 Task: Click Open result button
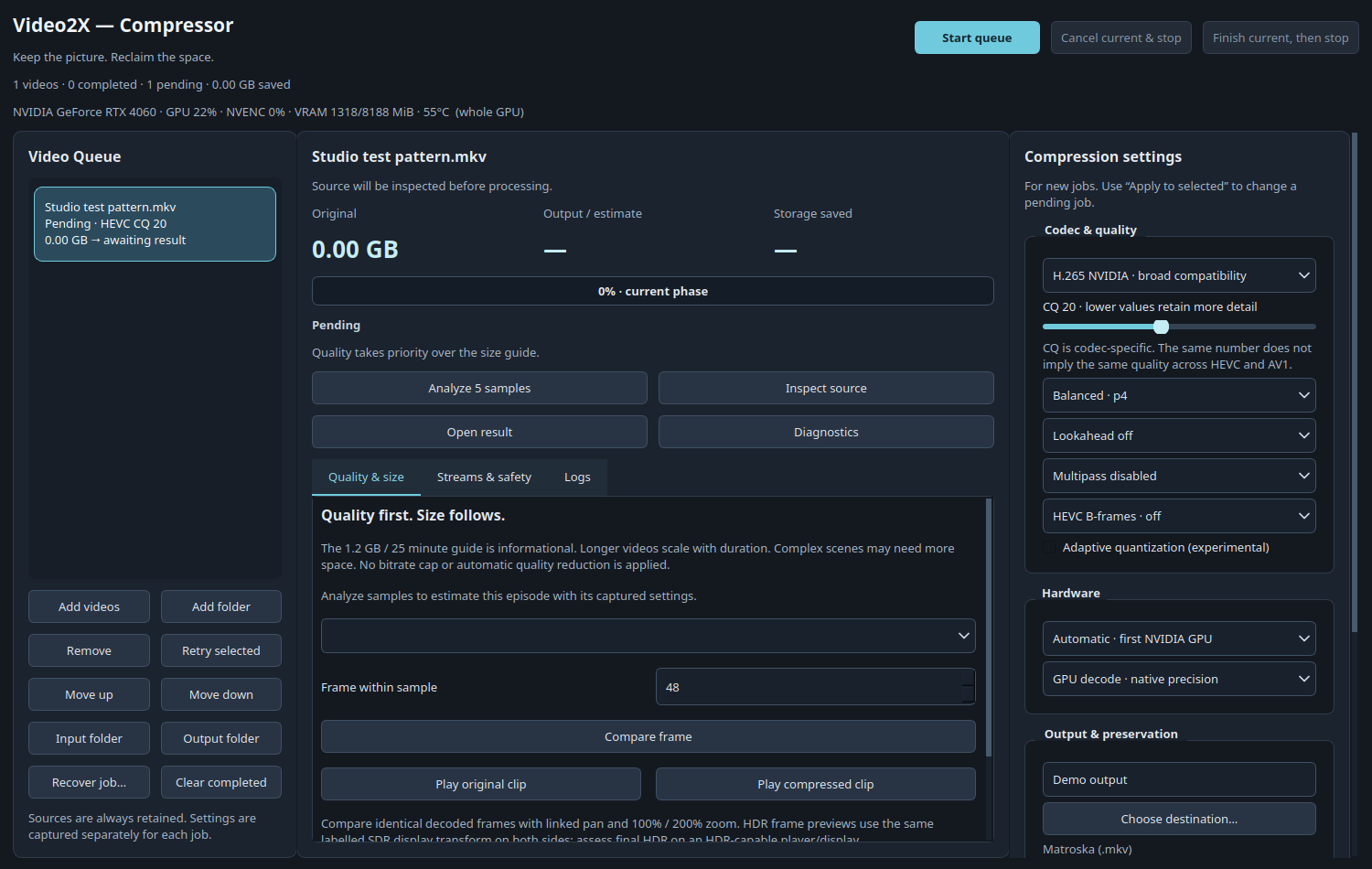coord(479,432)
